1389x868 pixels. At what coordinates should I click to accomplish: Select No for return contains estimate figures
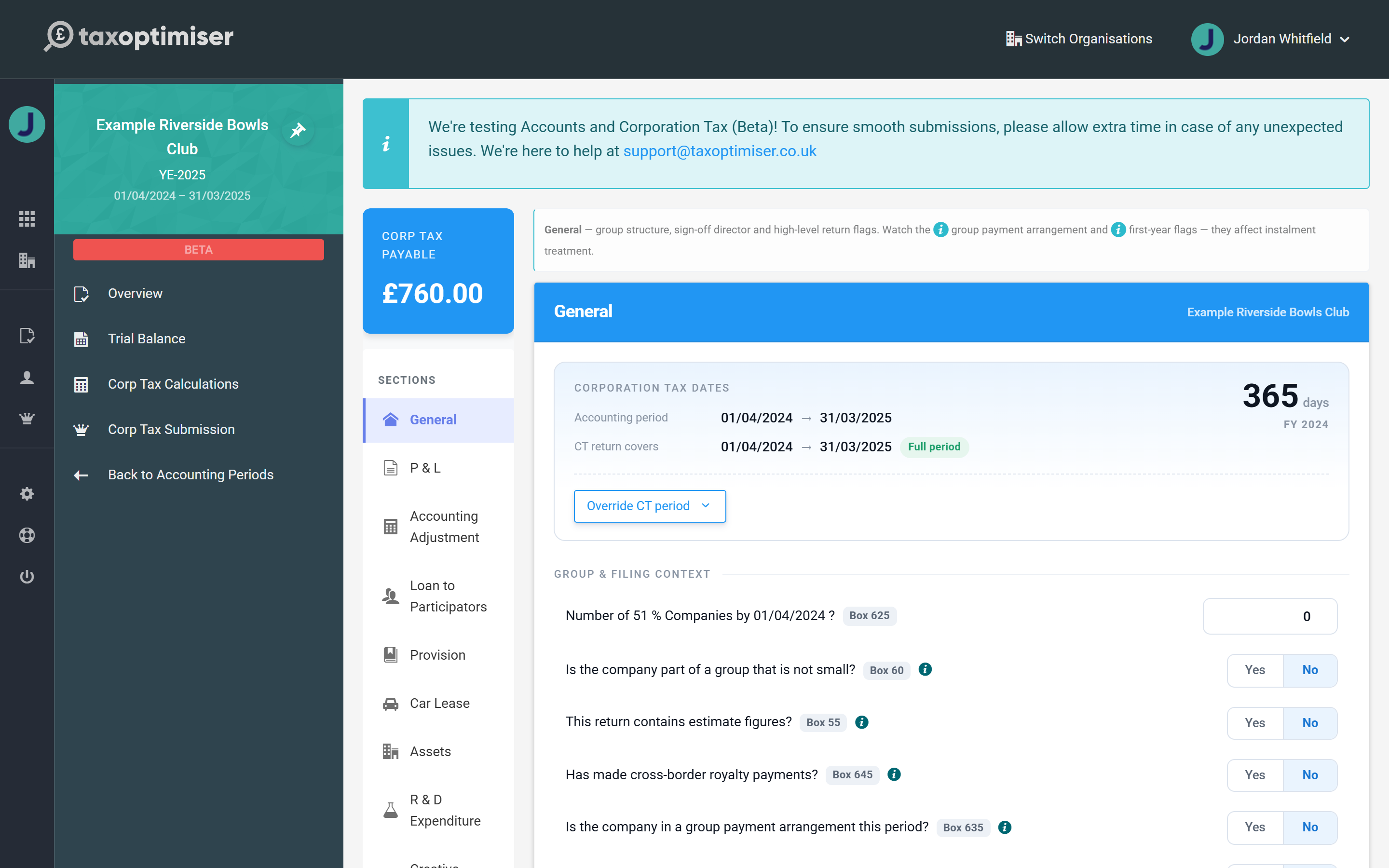click(1310, 723)
